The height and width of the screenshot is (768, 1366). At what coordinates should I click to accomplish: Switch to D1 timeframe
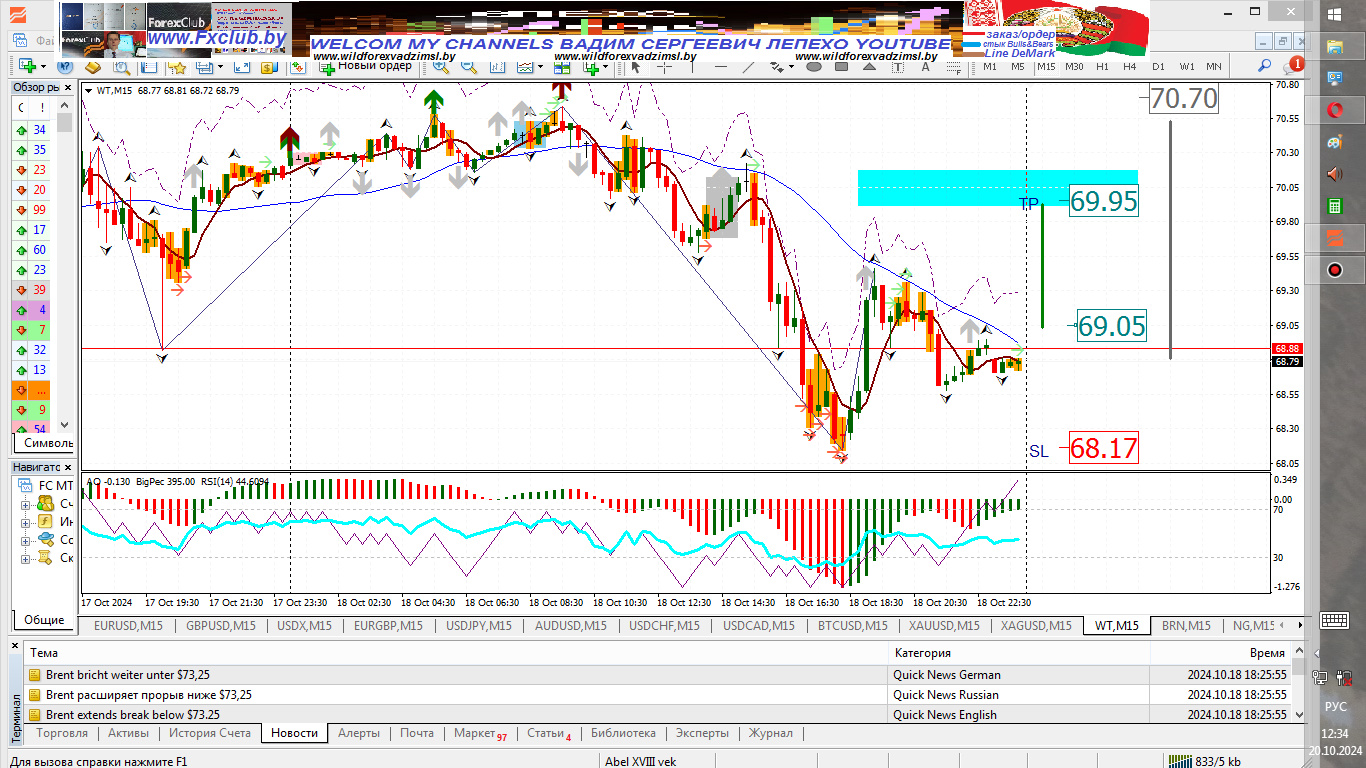coord(1158,66)
